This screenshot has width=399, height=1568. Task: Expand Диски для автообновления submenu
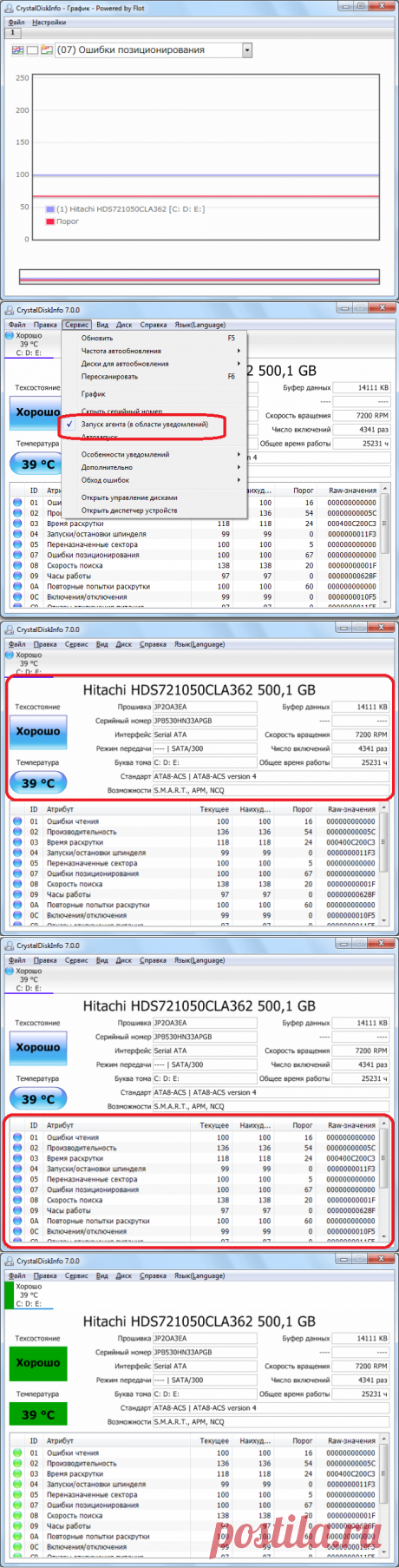(125, 364)
